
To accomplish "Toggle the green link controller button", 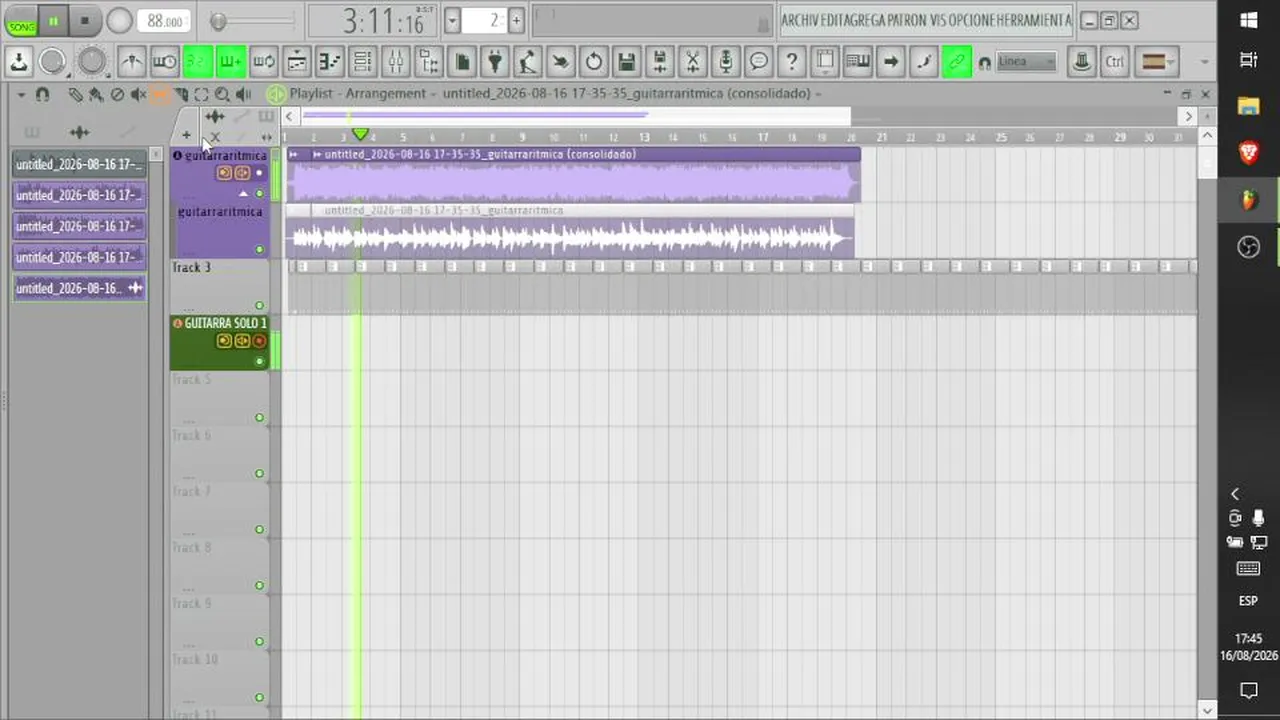I will coord(957,62).
